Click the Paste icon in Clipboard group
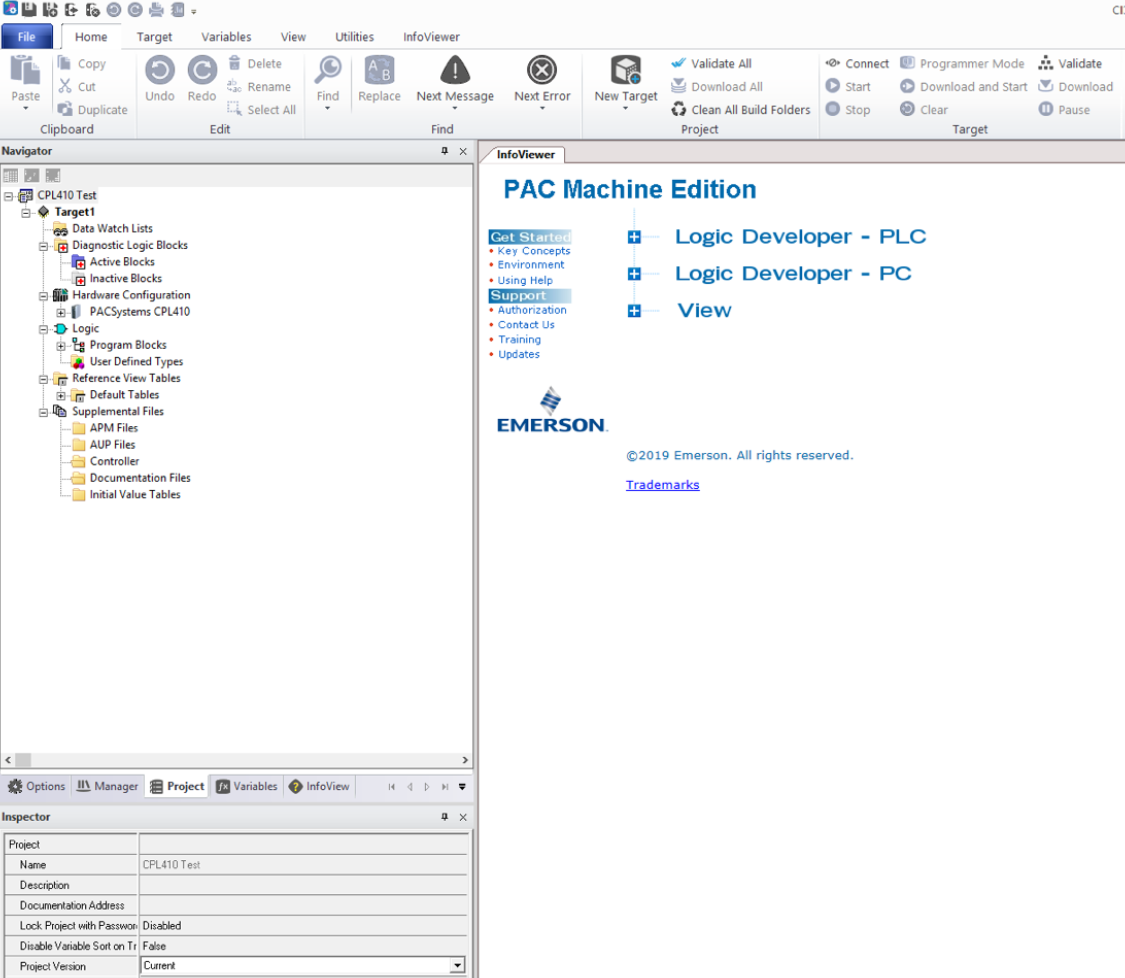This screenshot has width=1125, height=978. (x=25, y=71)
